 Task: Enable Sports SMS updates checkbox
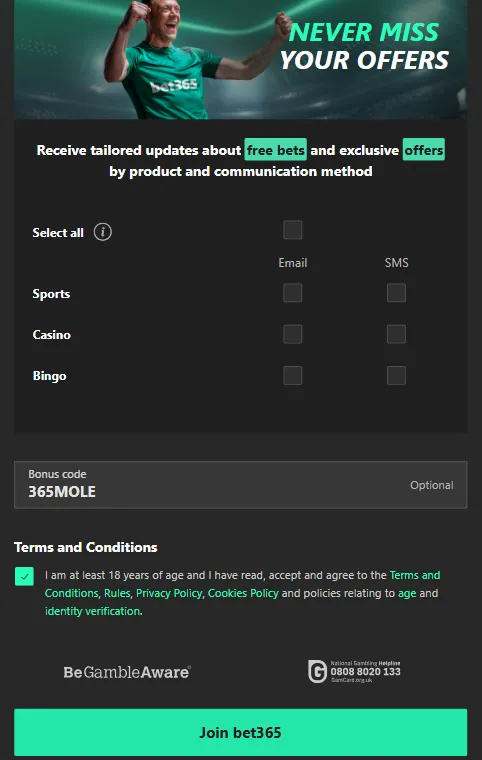[396, 293]
